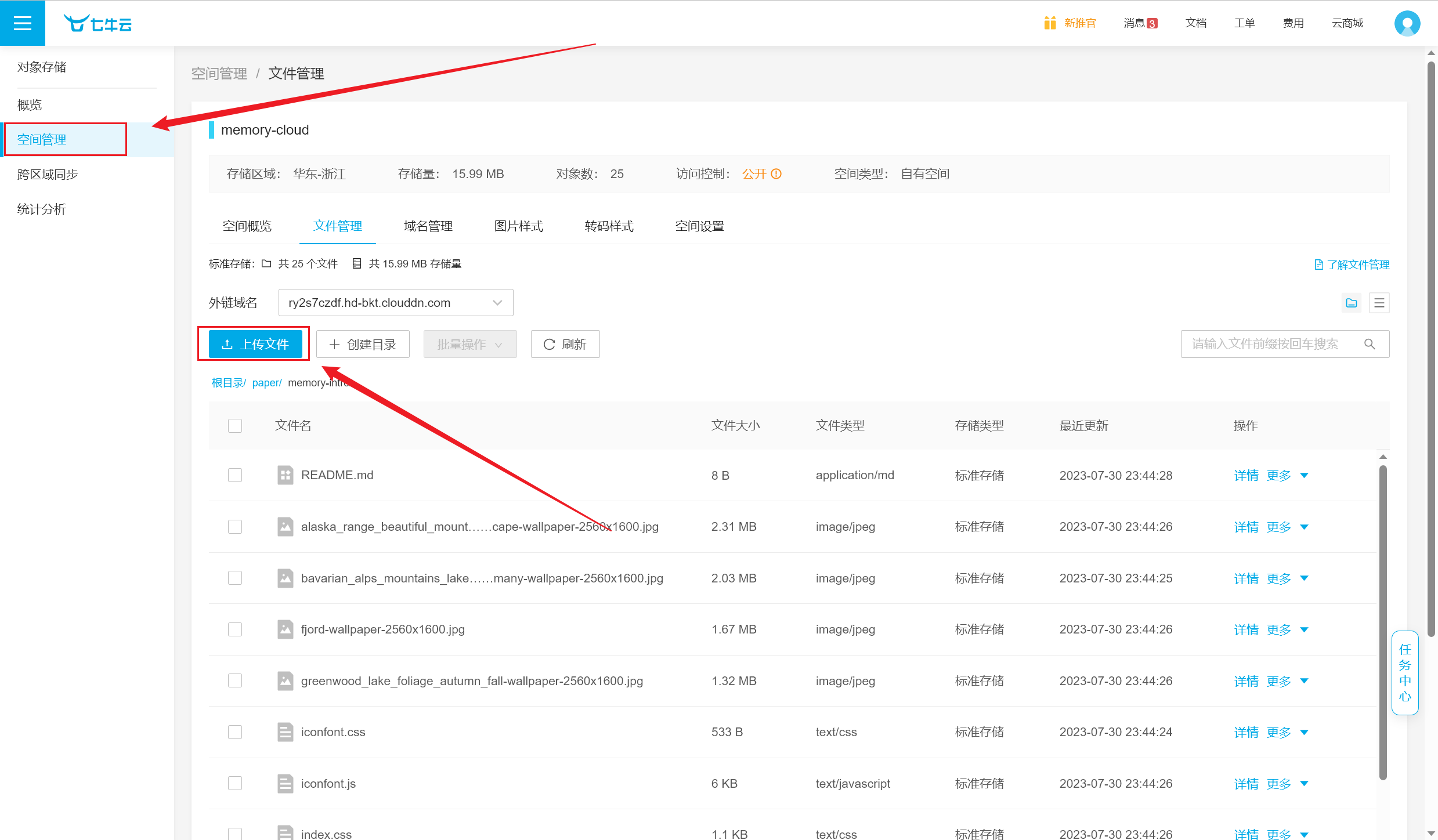Image resolution: width=1438 pixels, height=840 pixels.
Task: Click the Qiniu Cloud logo
Action: pos(97,23)
